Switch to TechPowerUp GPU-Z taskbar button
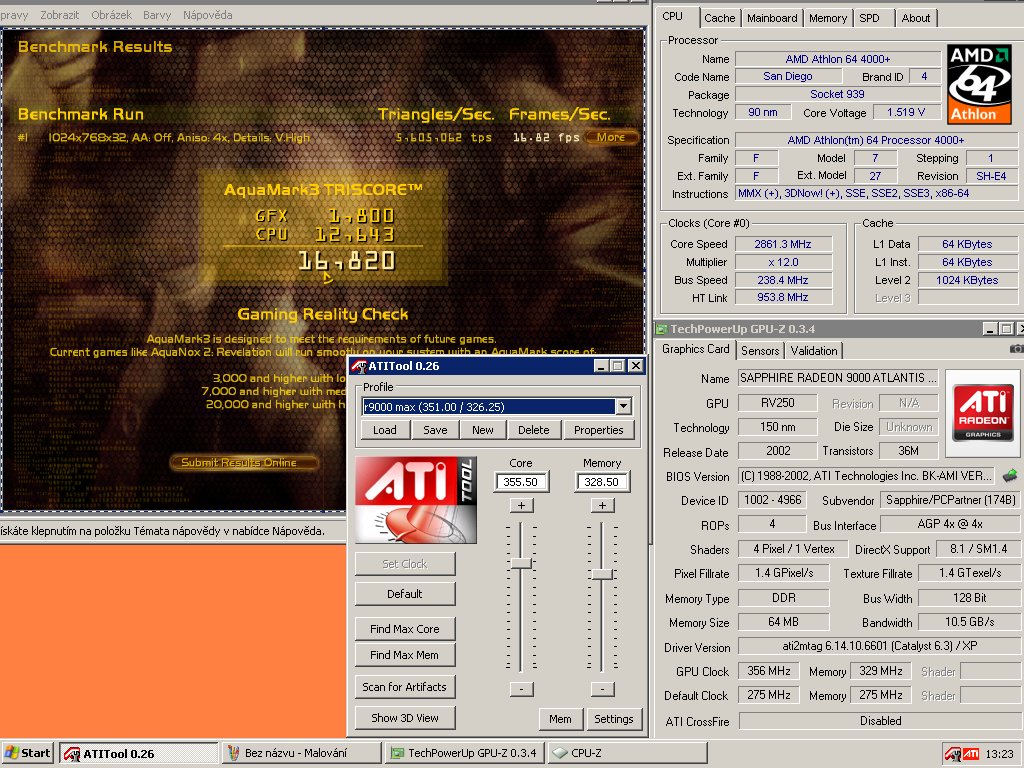1024x768 pixels. [x=464, y=753]
